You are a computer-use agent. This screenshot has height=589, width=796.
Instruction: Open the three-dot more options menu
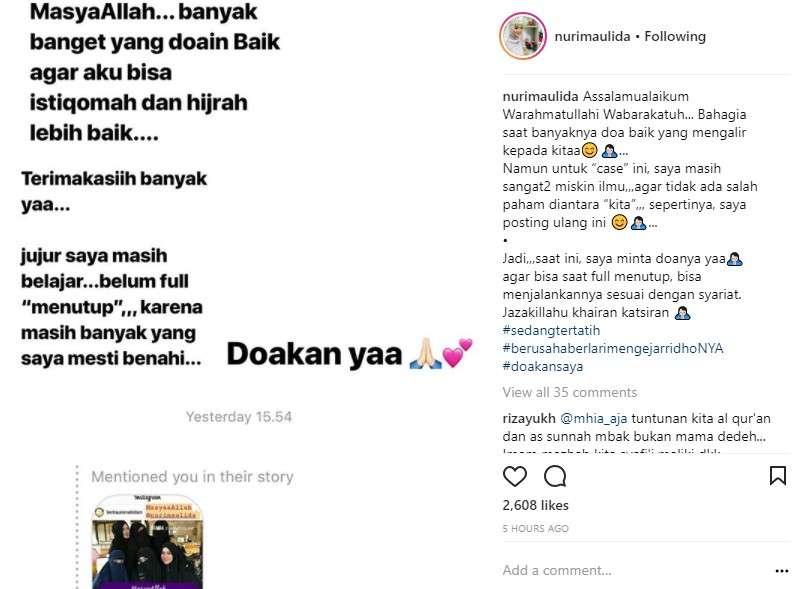[782, 571]
